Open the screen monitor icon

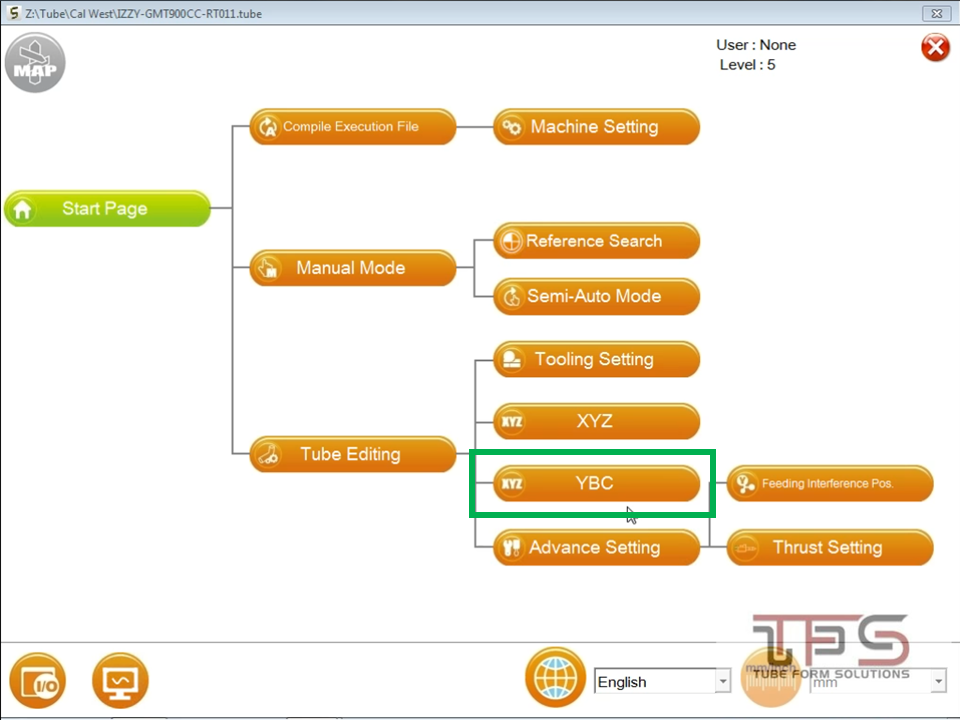(x=120, y=682)
